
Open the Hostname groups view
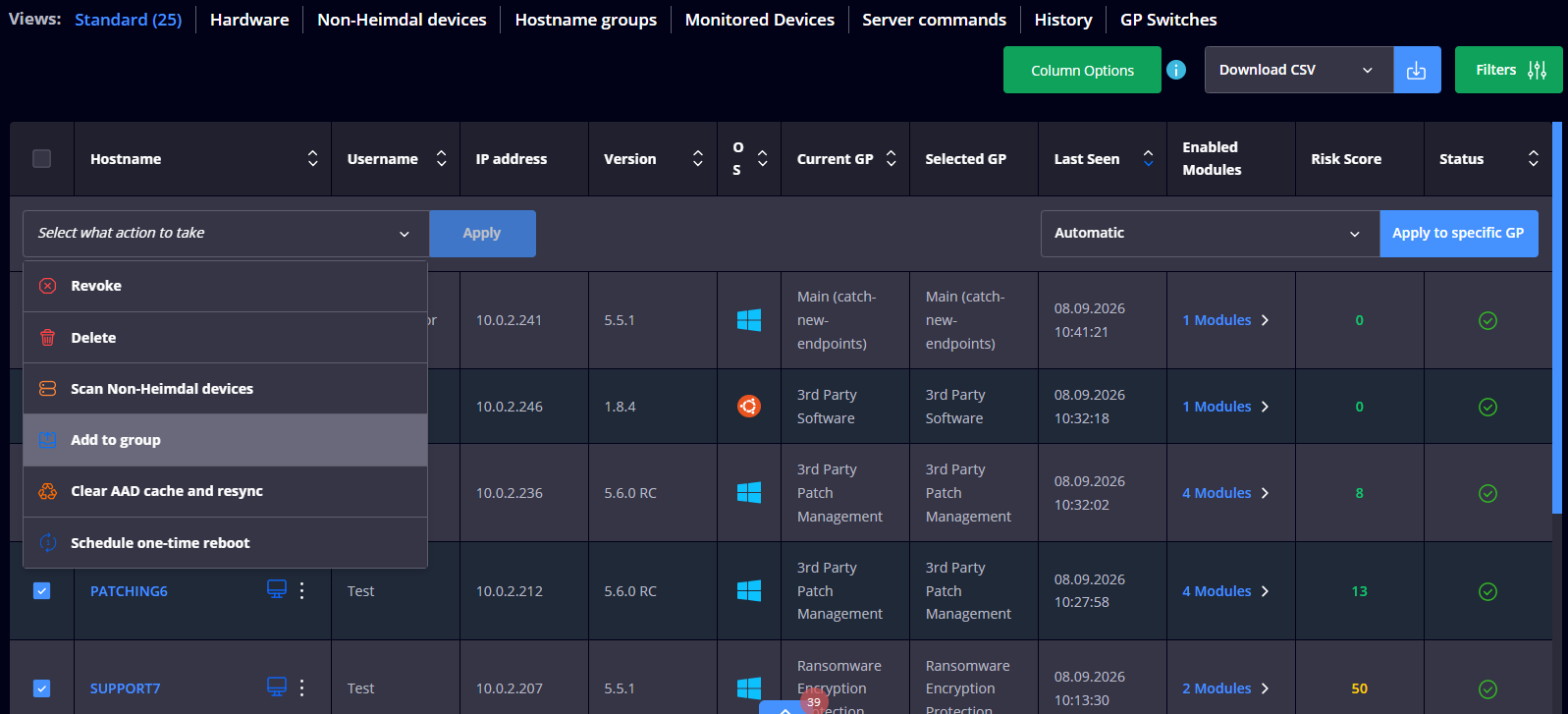point(585,20)
